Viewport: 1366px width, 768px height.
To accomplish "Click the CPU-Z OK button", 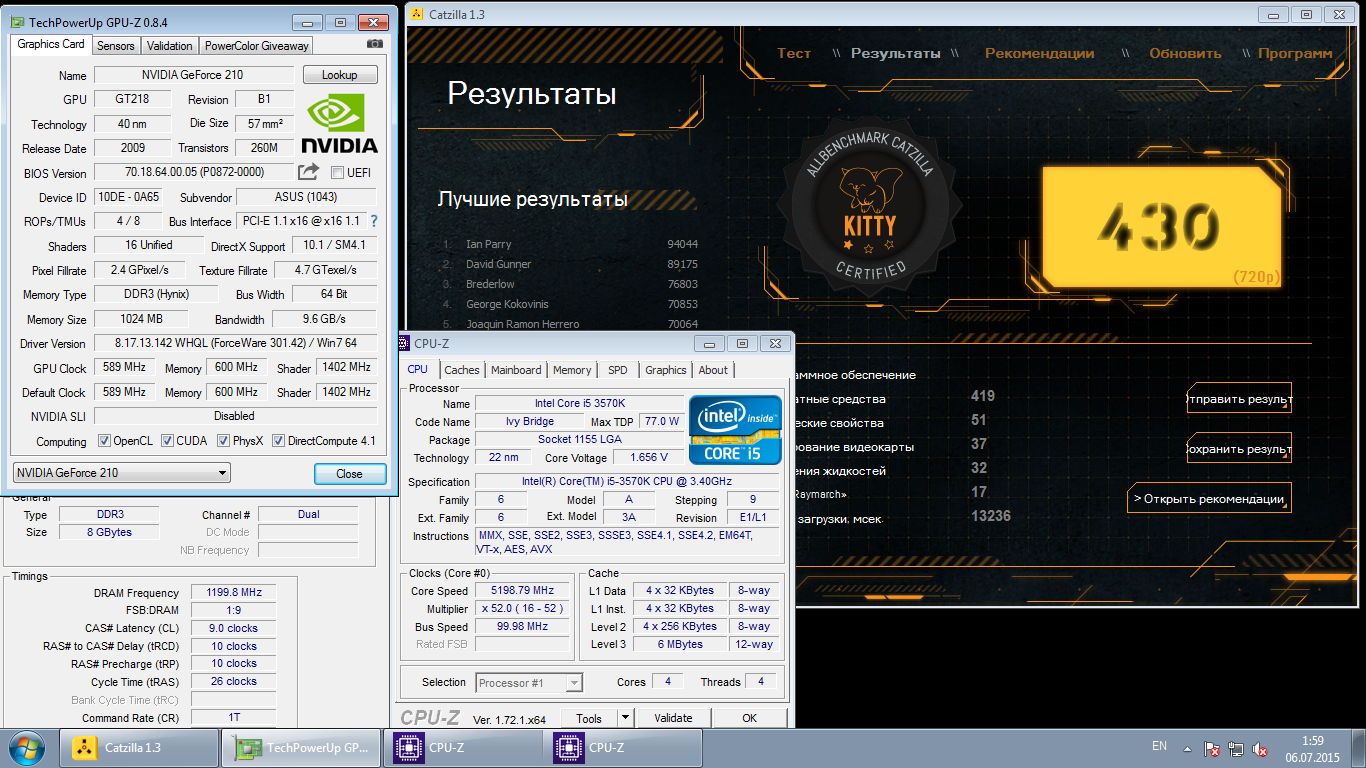I will tap(750, 718).
